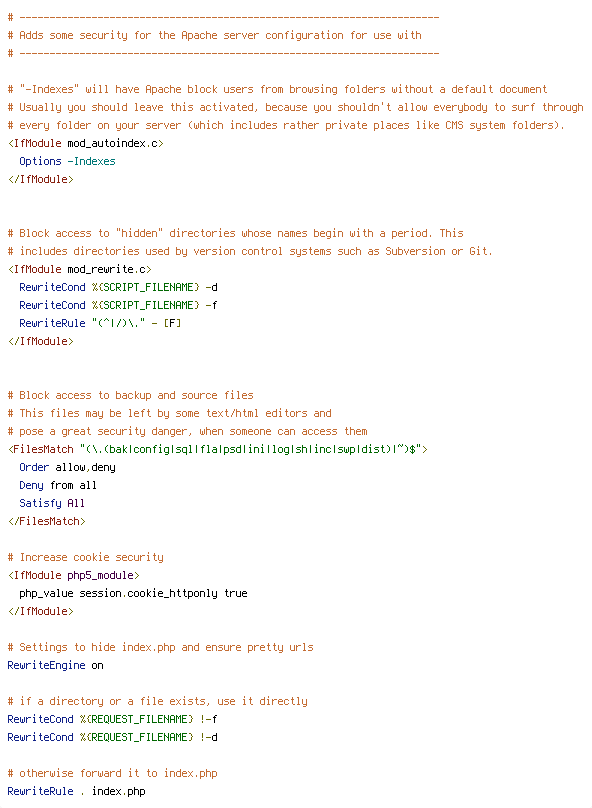Click the Deny from all line
The width and height of the screenshot is (592, 808).
58,485
